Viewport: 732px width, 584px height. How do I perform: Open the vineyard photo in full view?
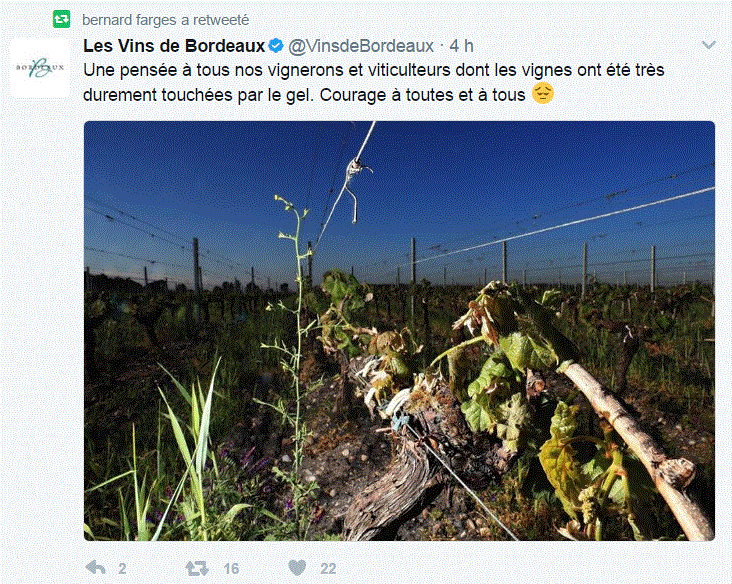pos(399,331)
